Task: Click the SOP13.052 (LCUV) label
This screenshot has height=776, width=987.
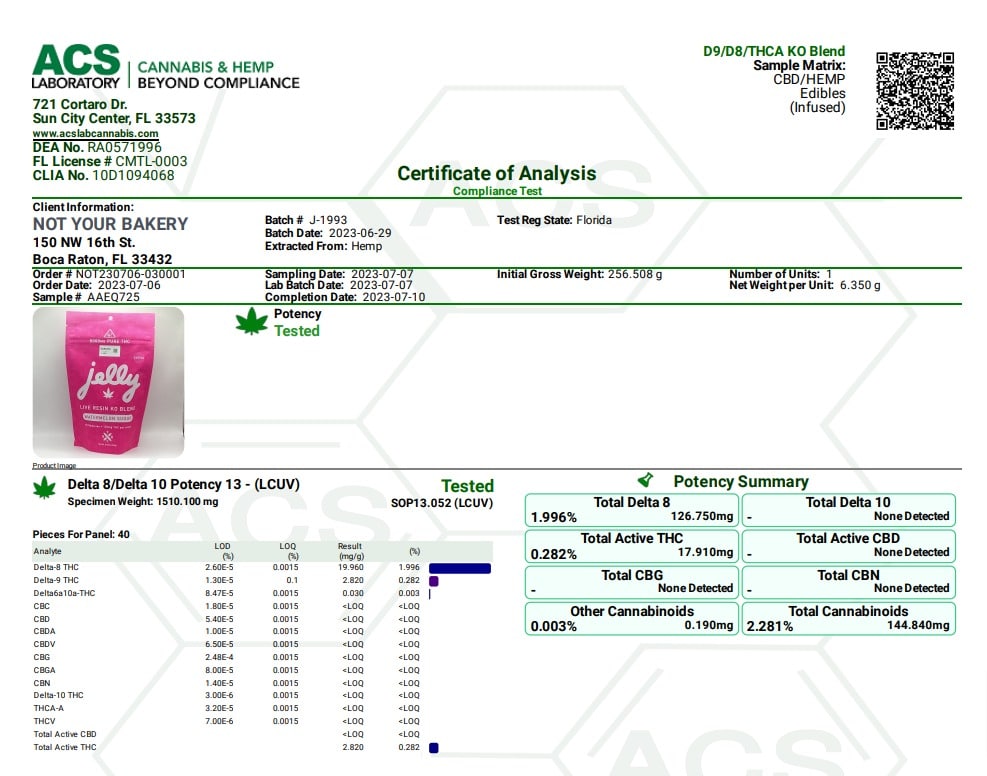Action: point(442,503)
